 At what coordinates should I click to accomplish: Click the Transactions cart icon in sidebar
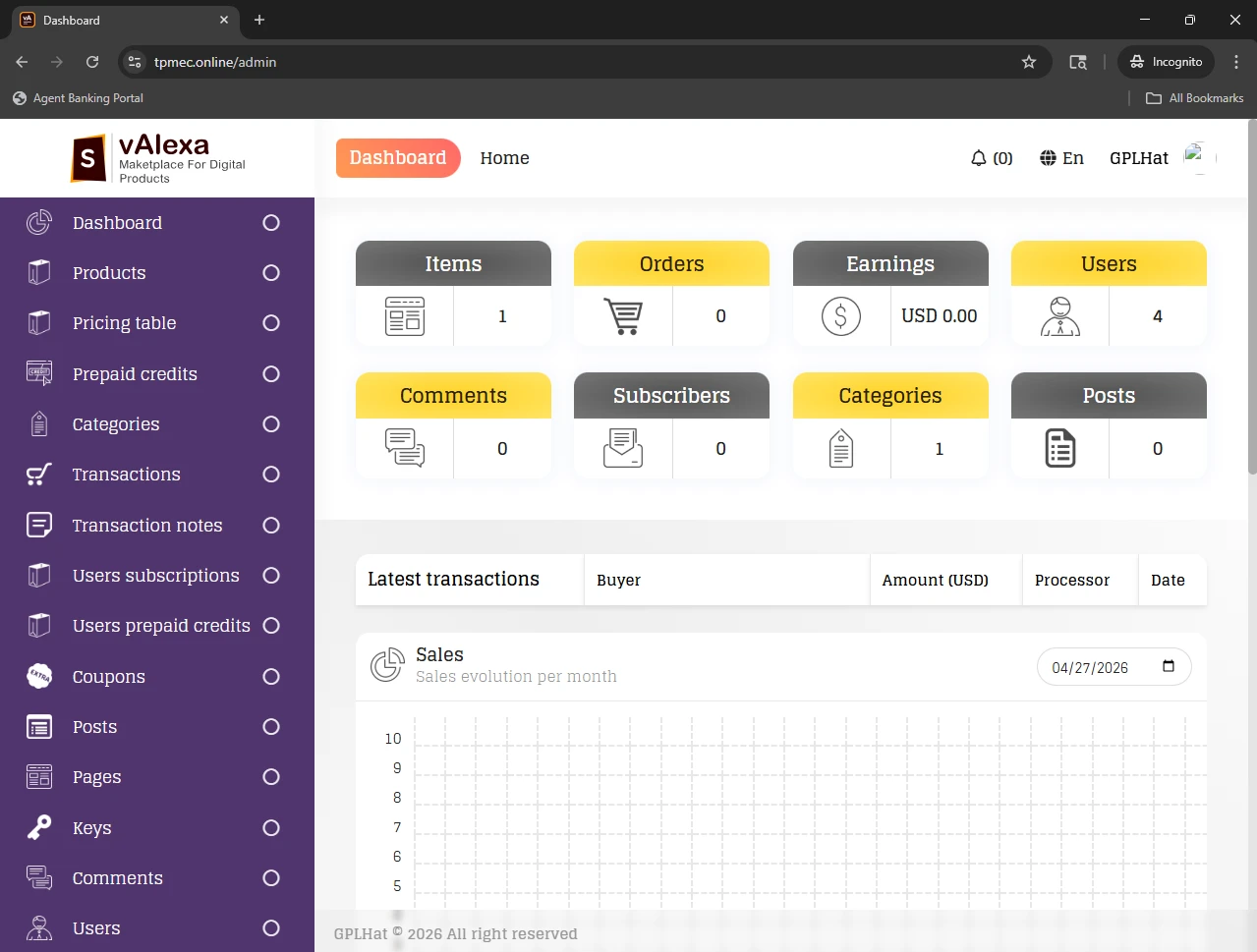tap(39, 475)
